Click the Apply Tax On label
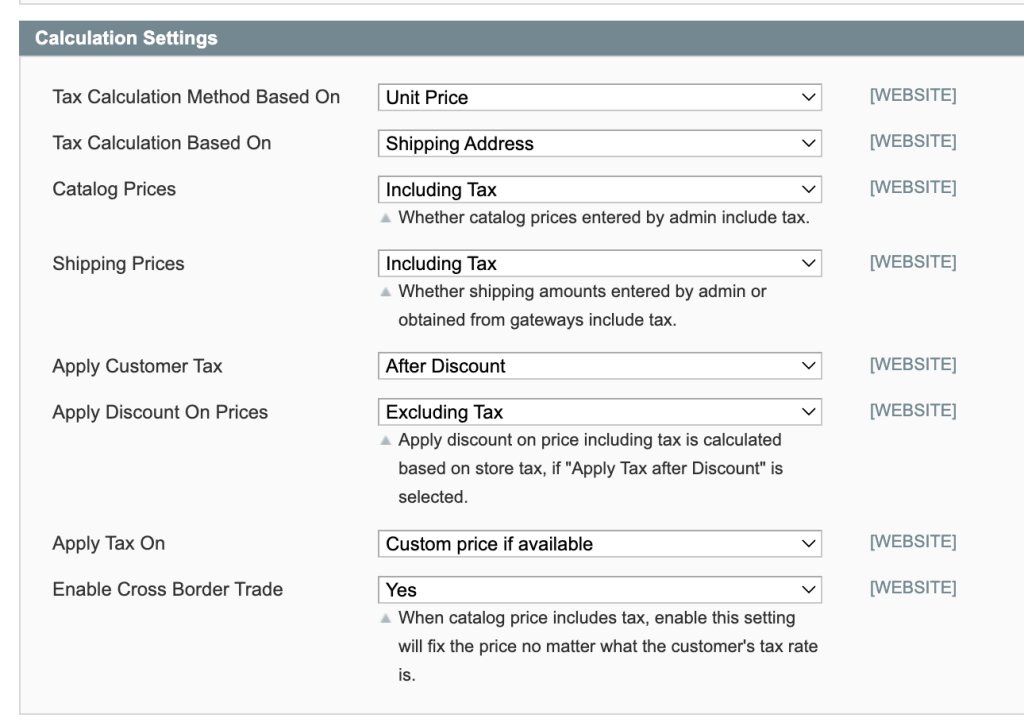This screenshot has width=1024, height=726. pos(108,543)
